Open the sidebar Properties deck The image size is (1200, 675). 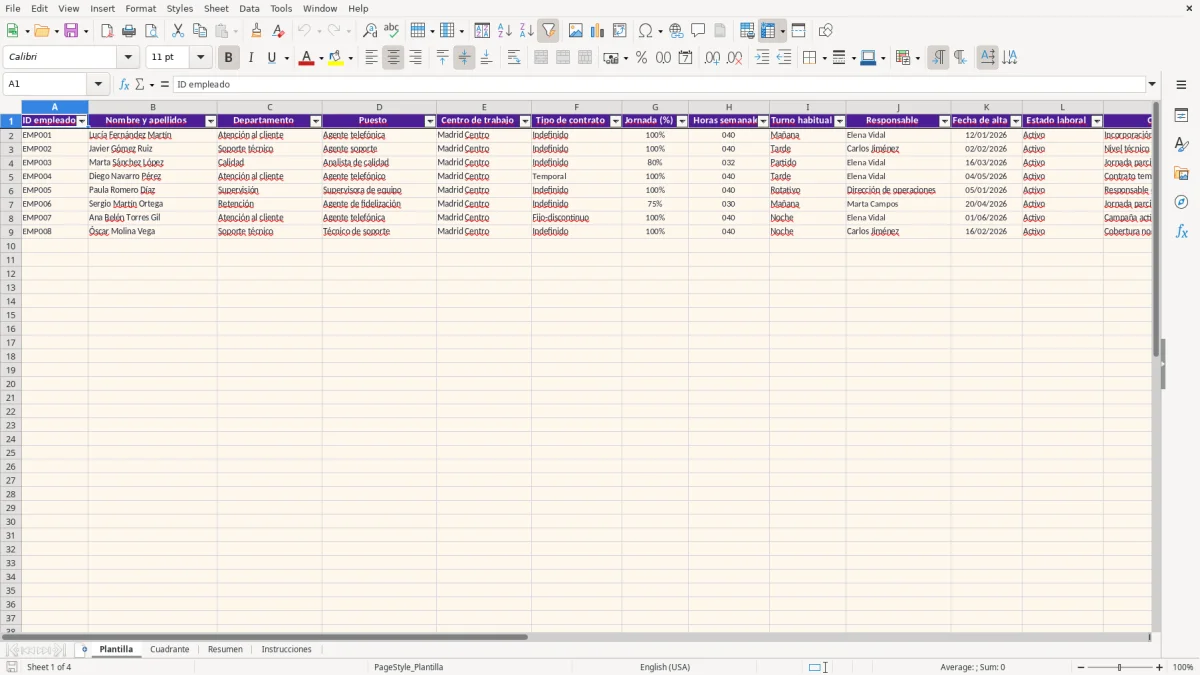tap(1181, 116)
